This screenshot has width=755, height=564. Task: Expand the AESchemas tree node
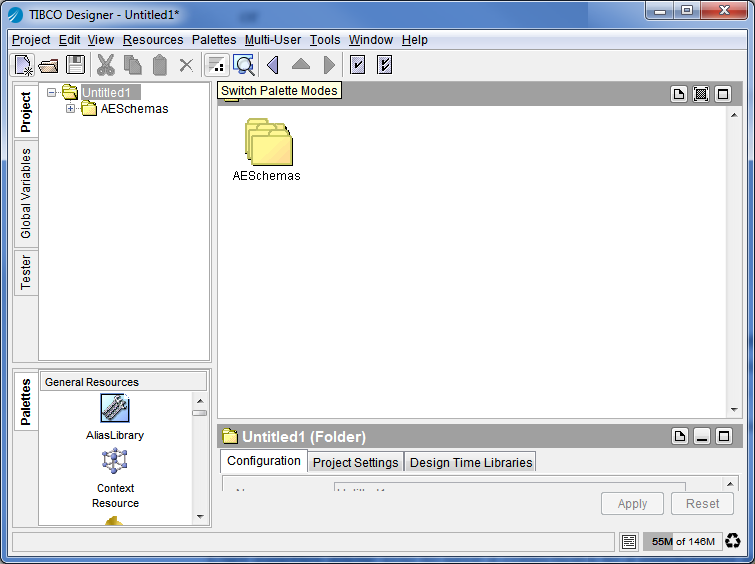(70, 109)
